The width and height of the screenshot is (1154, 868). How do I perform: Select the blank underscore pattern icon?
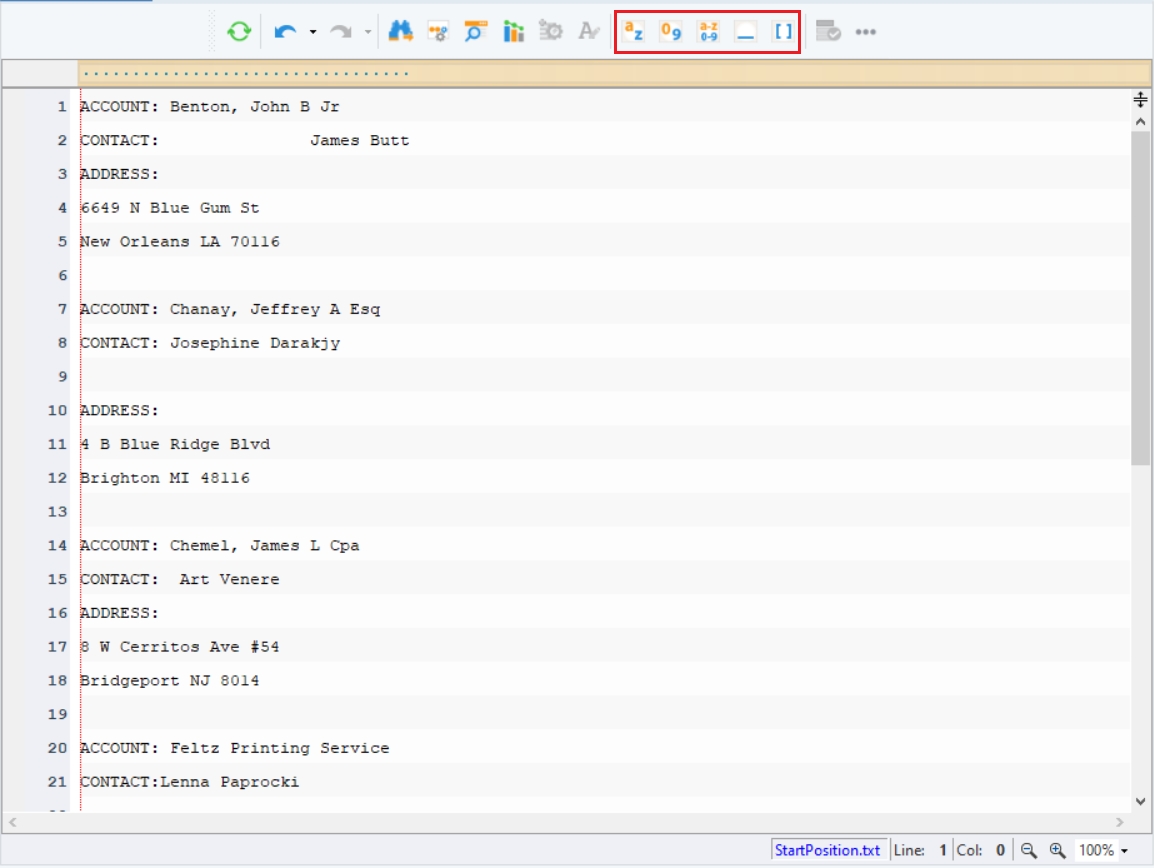pyautogui.click(x=746, y=32)
